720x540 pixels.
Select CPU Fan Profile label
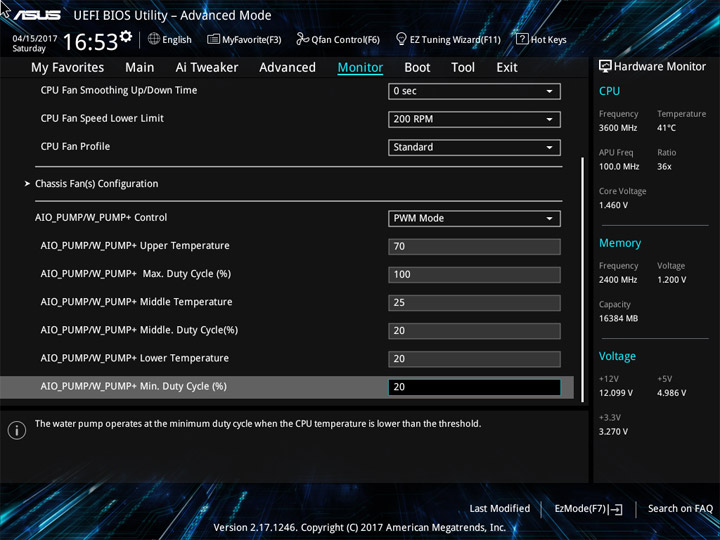click(x=75, y=146)
